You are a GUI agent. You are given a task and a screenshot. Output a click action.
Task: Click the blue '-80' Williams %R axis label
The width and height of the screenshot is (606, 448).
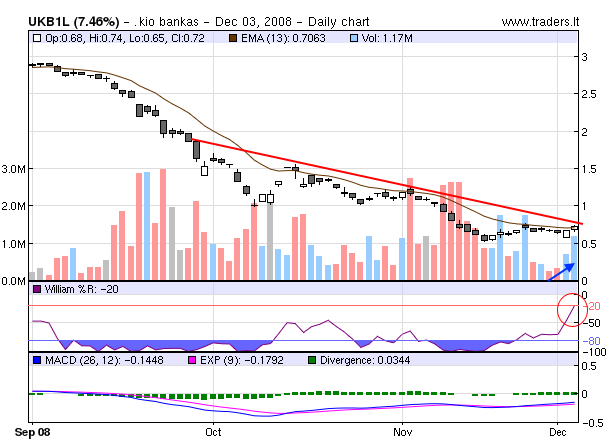[x=591, y=341]
